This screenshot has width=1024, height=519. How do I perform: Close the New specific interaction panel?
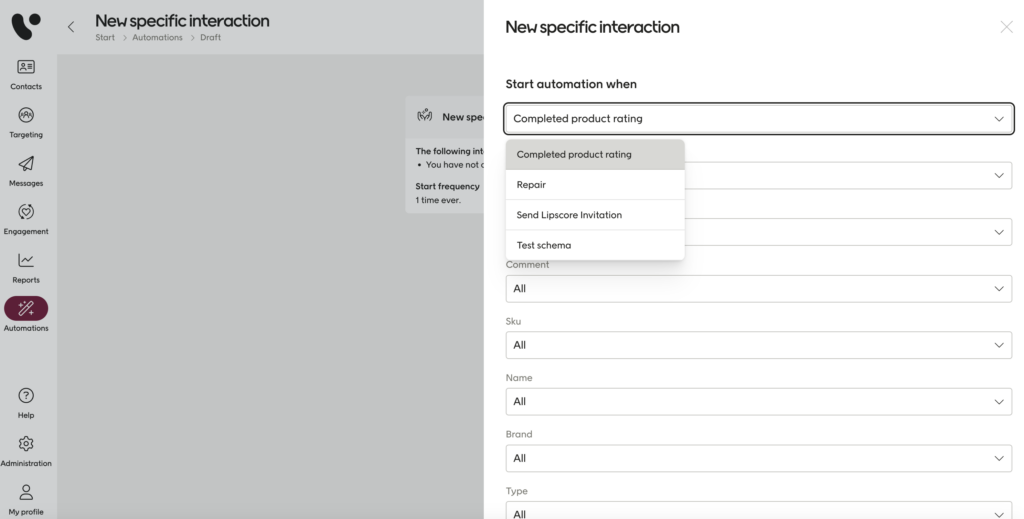click(1006, 27)
